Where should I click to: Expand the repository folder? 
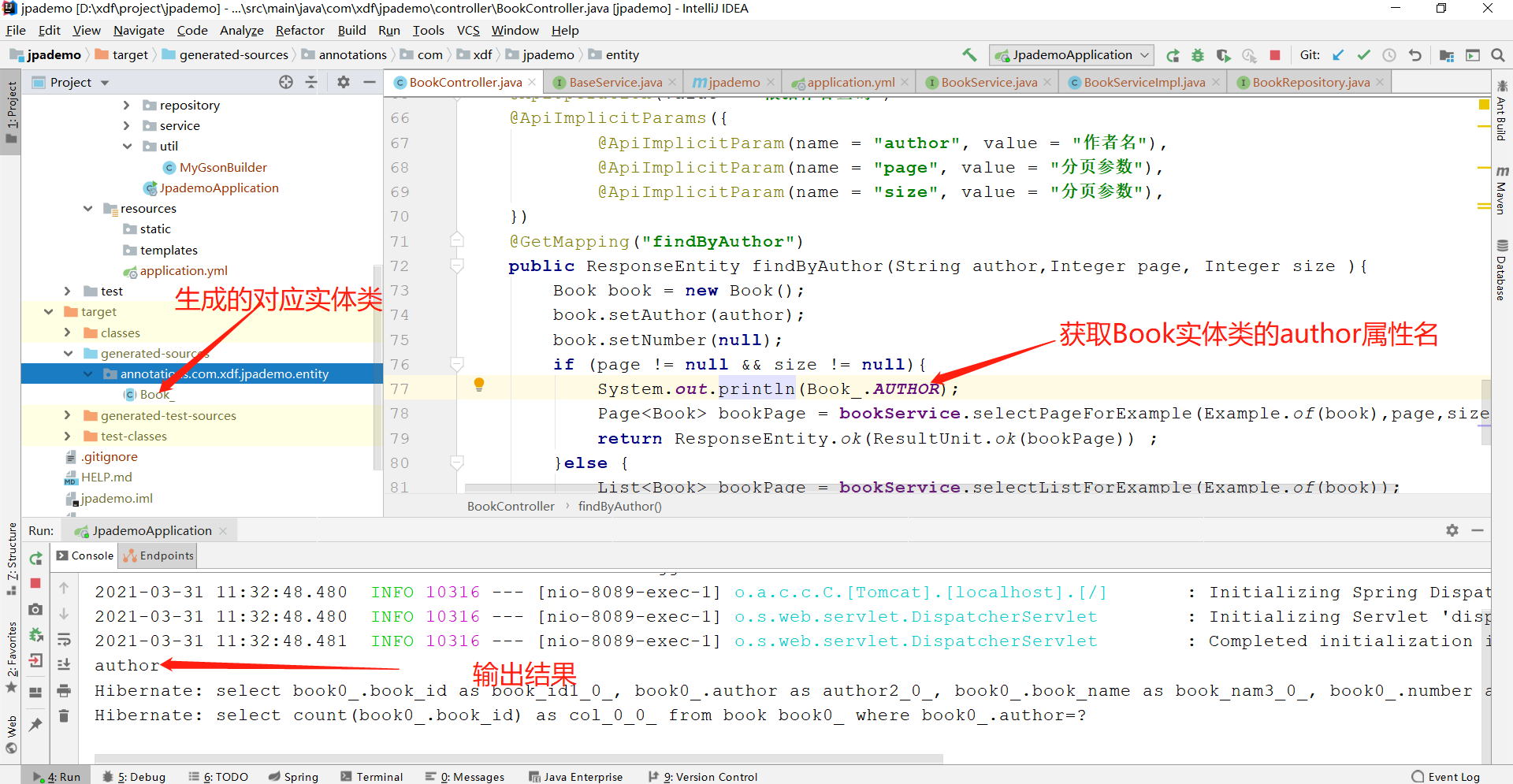tap(126, 105)
